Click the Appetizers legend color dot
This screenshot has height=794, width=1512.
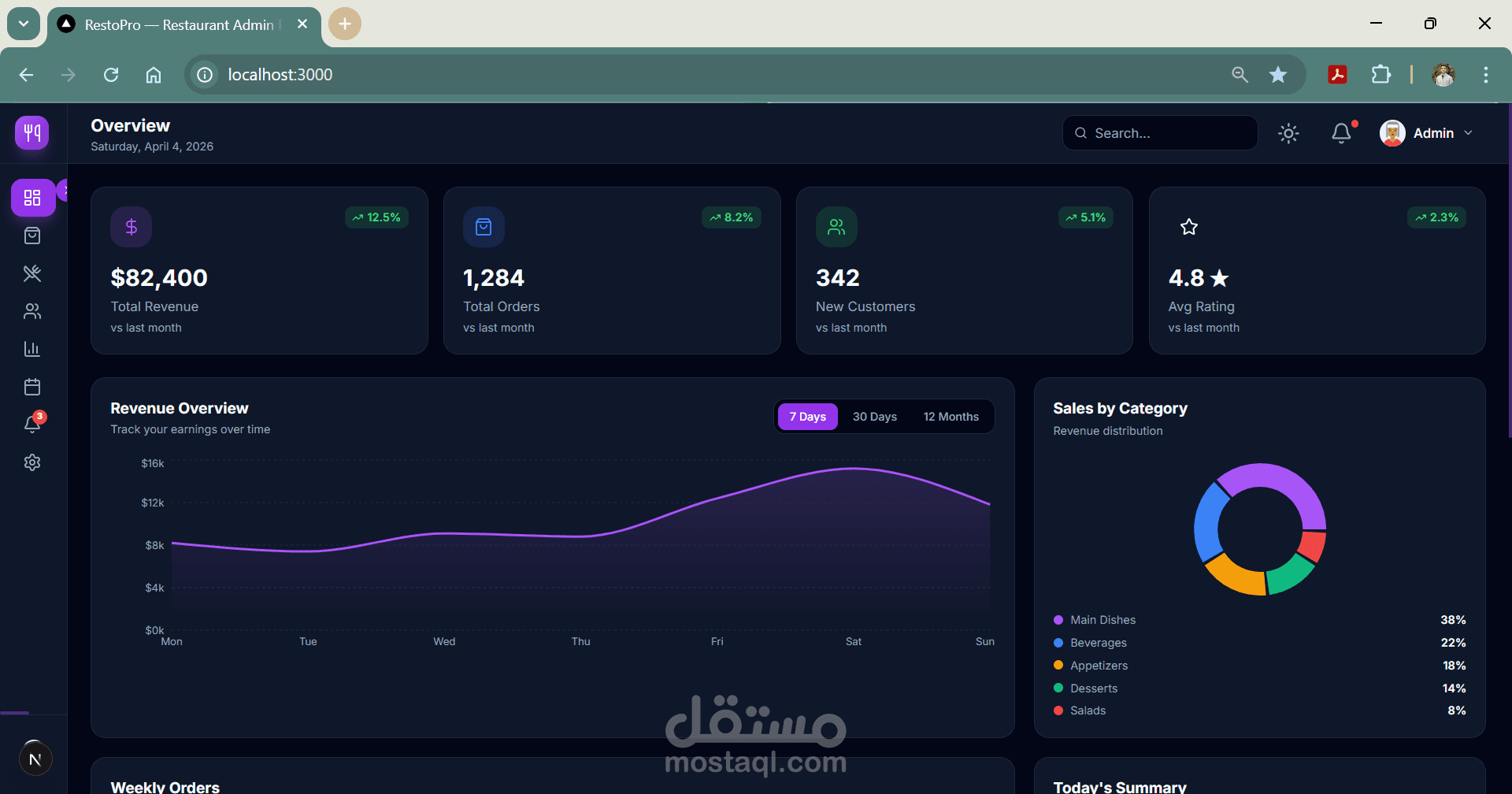click(x=1058, y=666)
